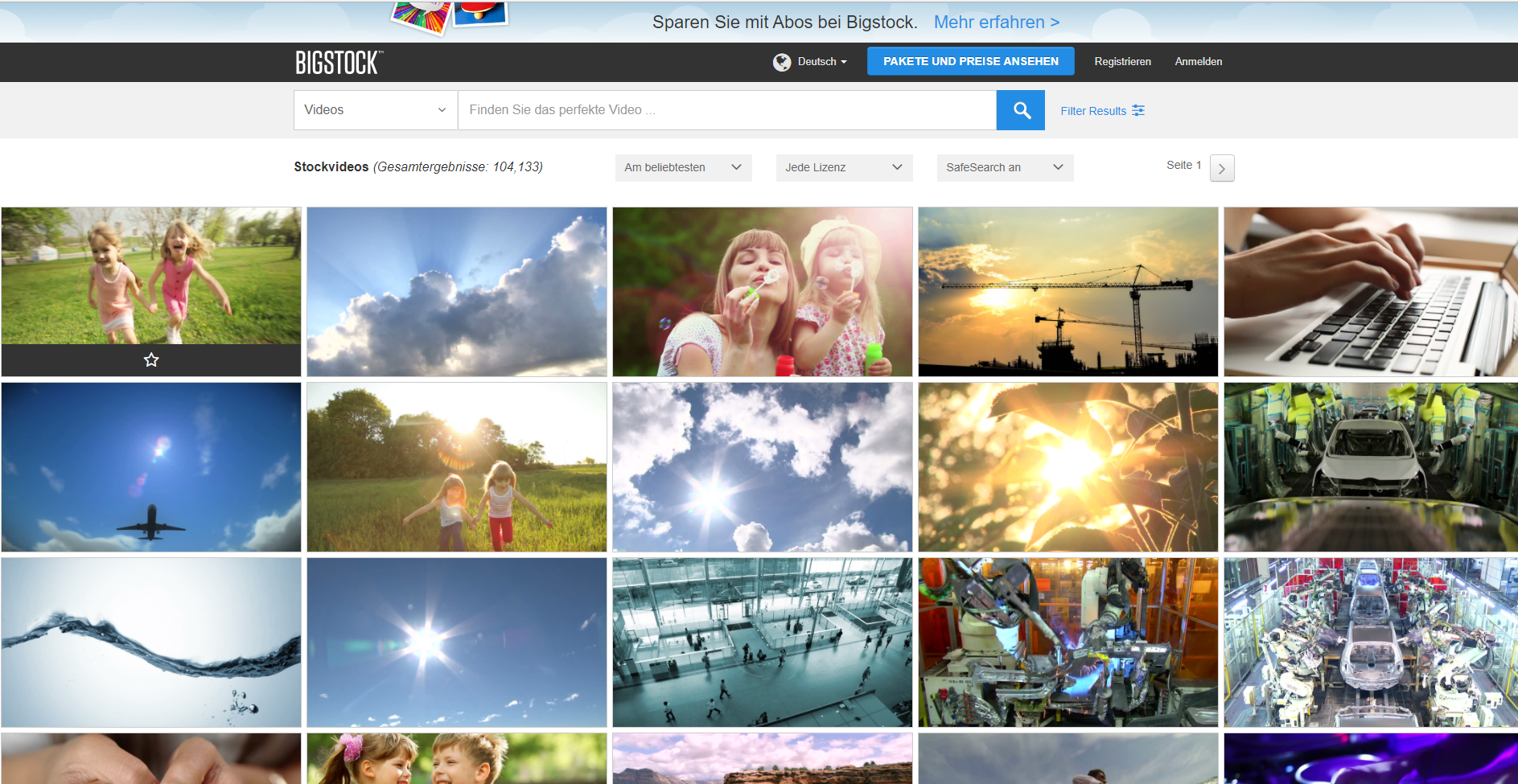This screenshot has height=784, width=1518.
Task: Open the running girls on grass video
Action: 151,276
